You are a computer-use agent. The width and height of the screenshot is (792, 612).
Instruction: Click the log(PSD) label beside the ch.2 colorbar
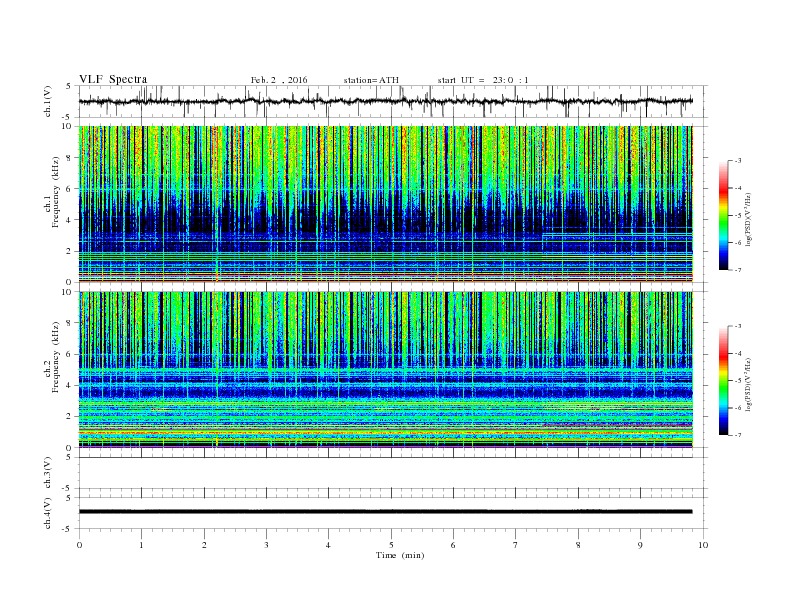pos(750,385)
